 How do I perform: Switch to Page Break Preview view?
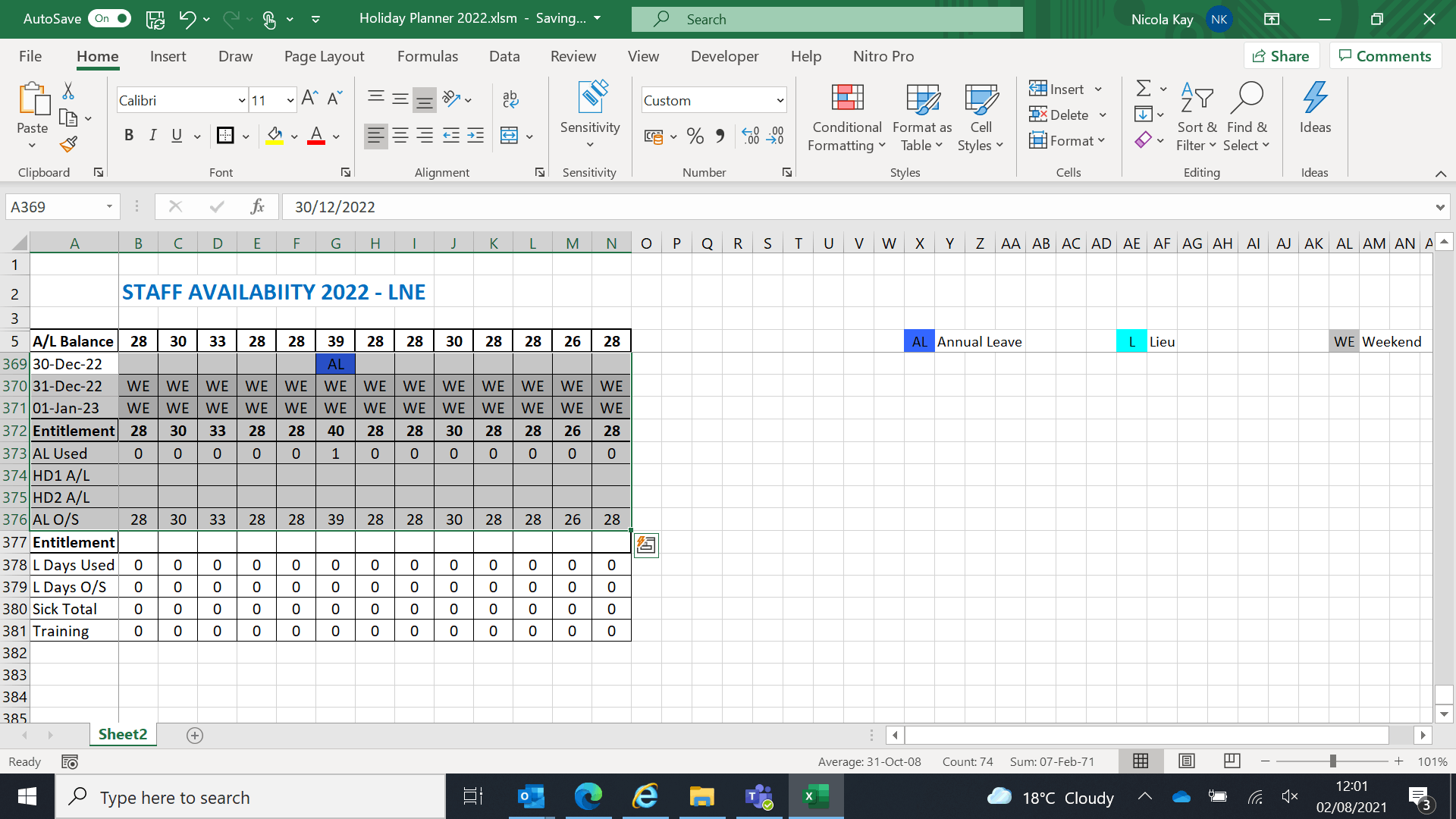click(x=1232, y=761)
